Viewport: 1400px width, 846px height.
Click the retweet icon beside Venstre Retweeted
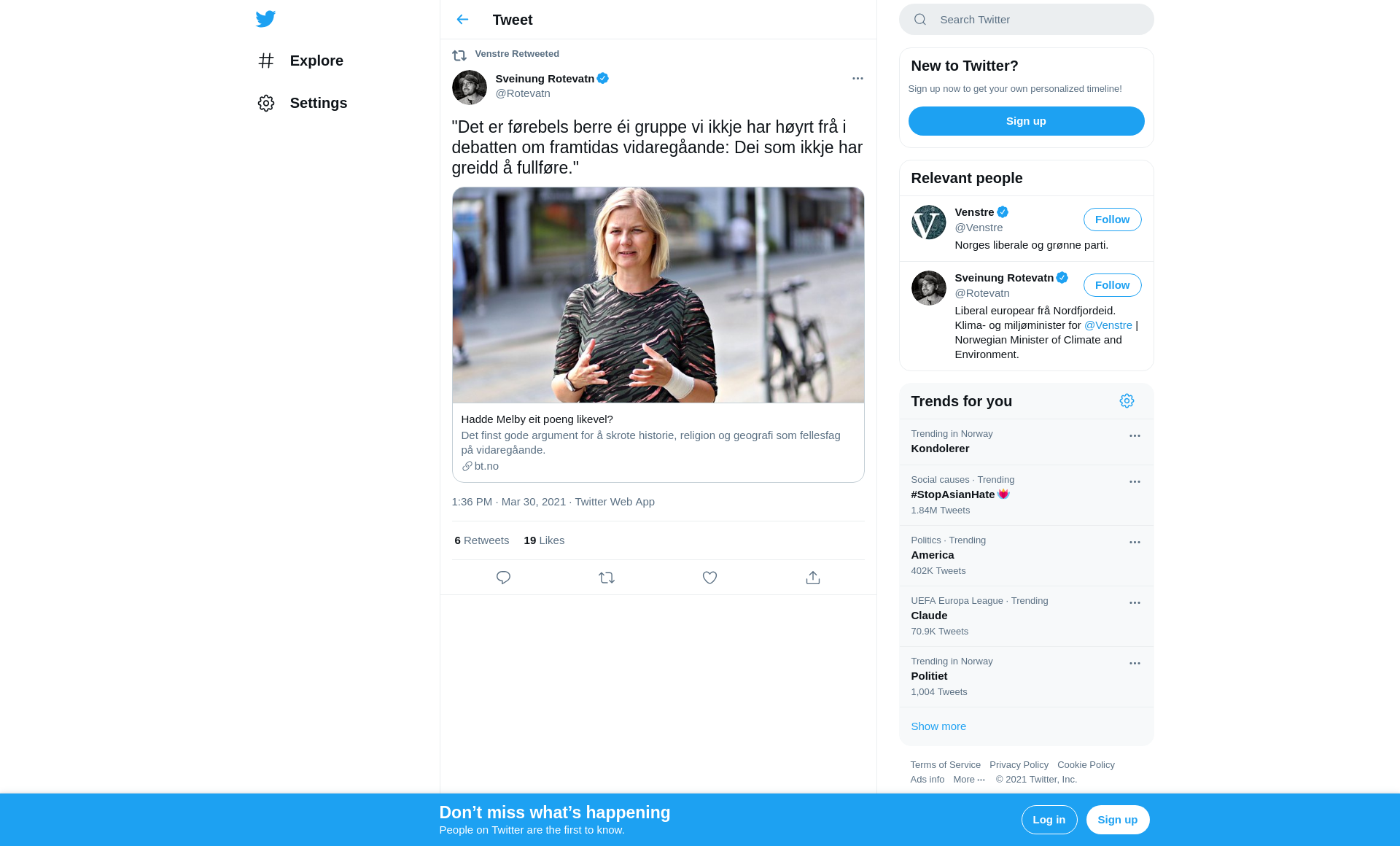(x=459, y=55)
